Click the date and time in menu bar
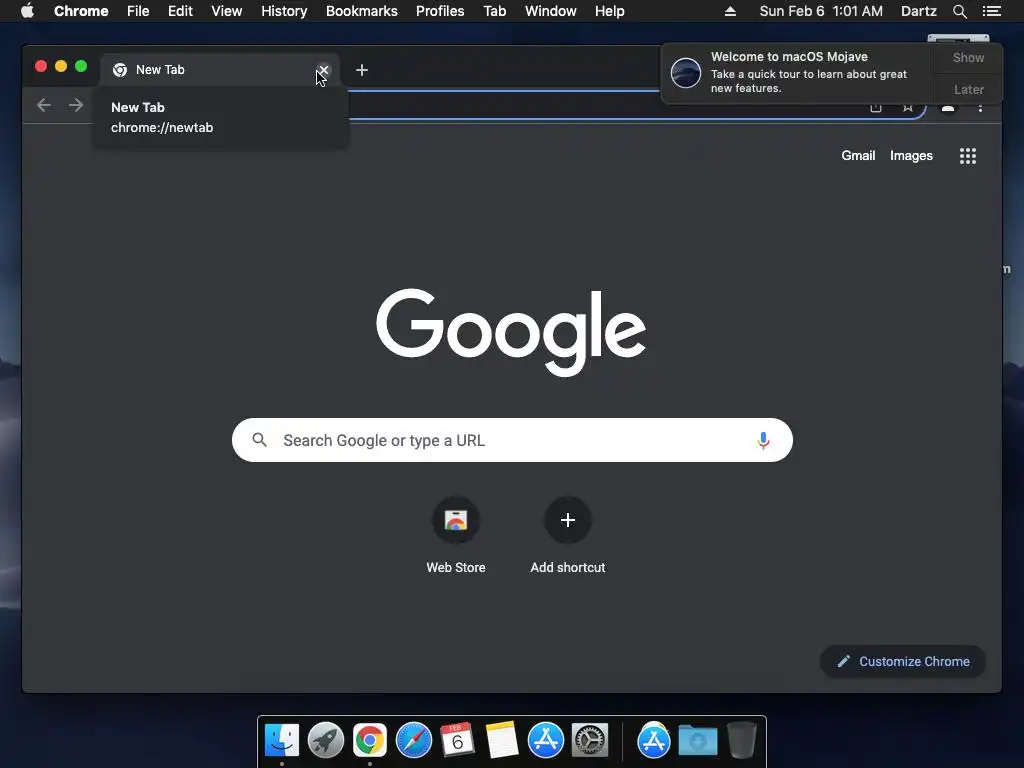This screenshot has height=768, width=1024. (x=821, y=11)
